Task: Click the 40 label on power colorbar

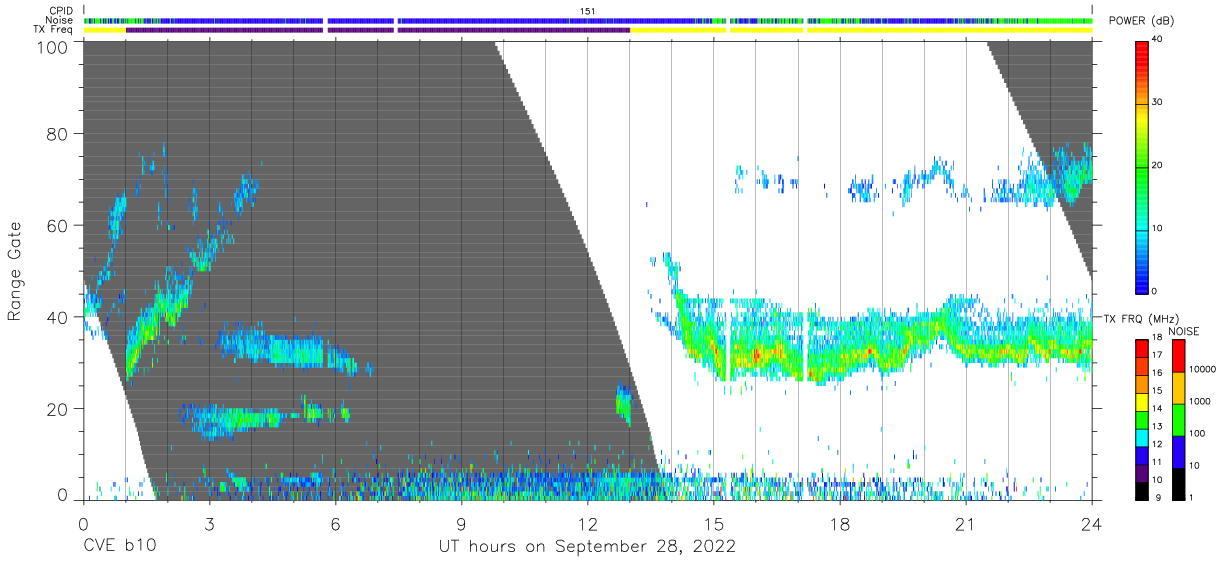Action: click(1157, 39)
